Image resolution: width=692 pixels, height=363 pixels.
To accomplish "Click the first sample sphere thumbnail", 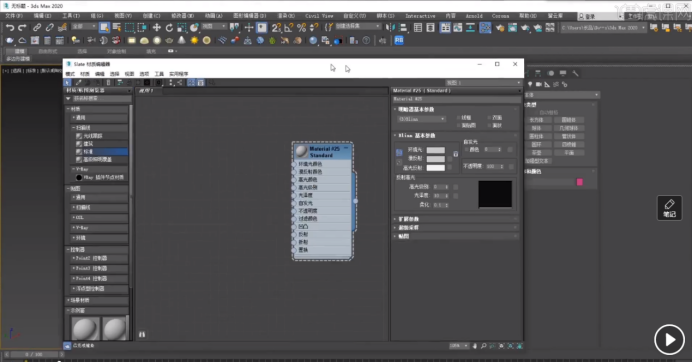I will tap(85, 329).
